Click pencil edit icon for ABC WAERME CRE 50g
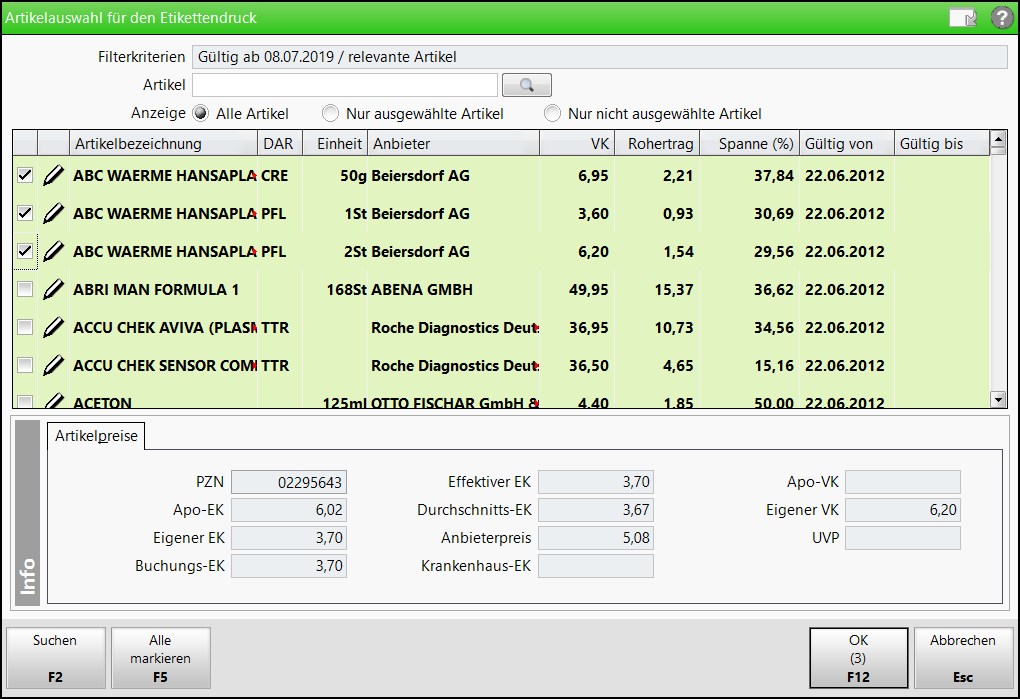1020x699 pixels. tap(53, 176)
